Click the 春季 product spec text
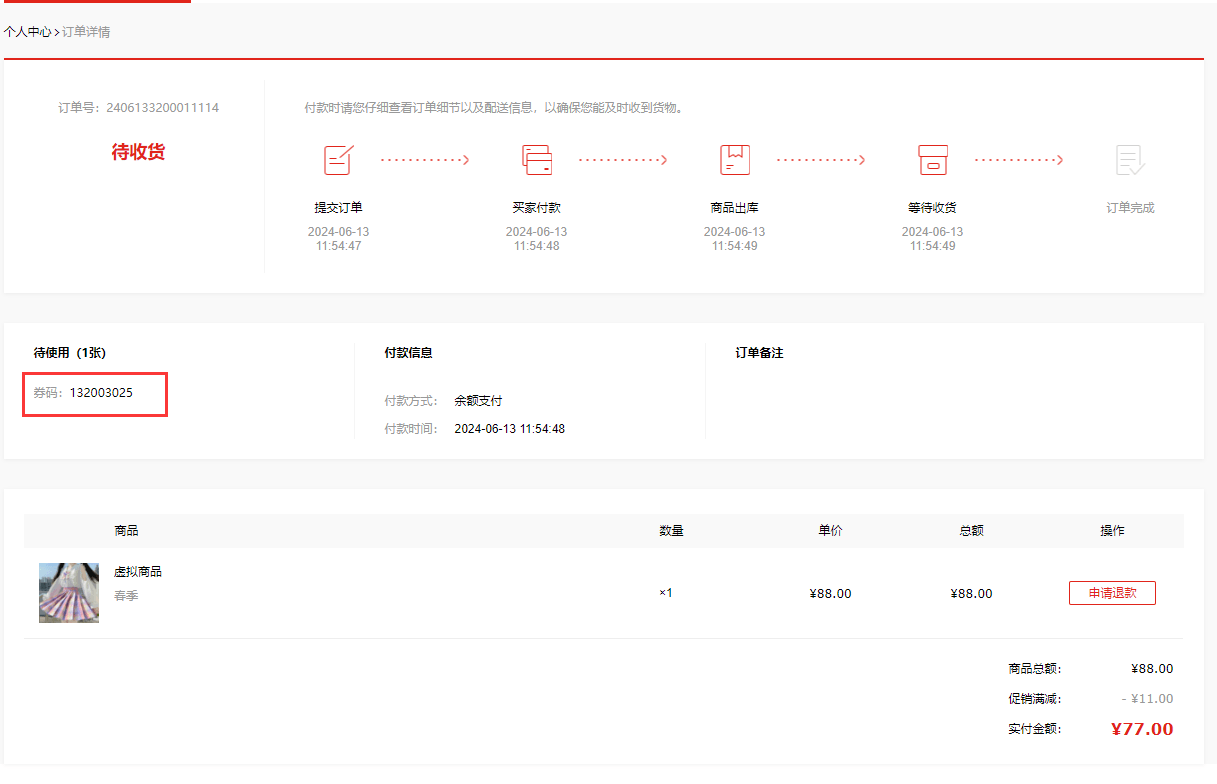1217x784 pixels. [x=126, y=596]
